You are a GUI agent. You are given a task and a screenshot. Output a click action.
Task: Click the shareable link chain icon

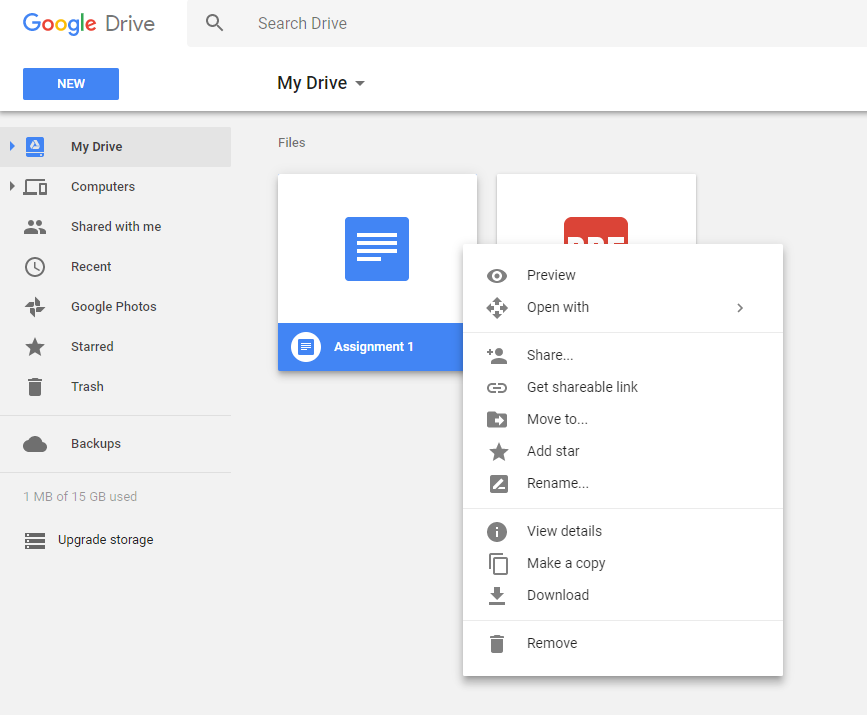(497, 388)
